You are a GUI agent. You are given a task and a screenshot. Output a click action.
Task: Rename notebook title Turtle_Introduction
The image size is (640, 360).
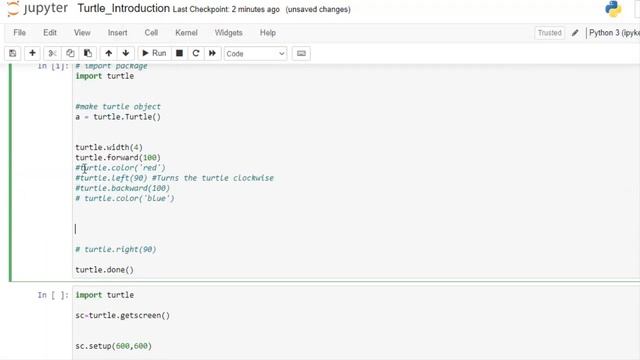click(x=124, y=9)
